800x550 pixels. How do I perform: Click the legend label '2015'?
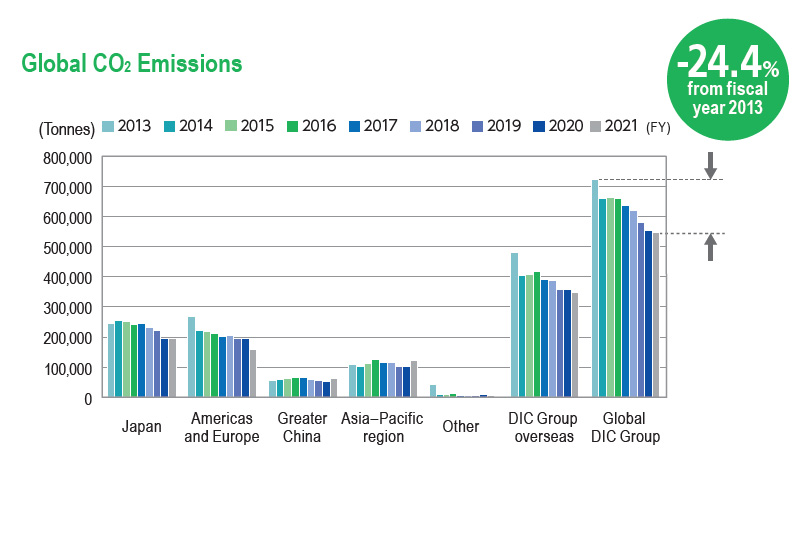(x=257, y=126)
